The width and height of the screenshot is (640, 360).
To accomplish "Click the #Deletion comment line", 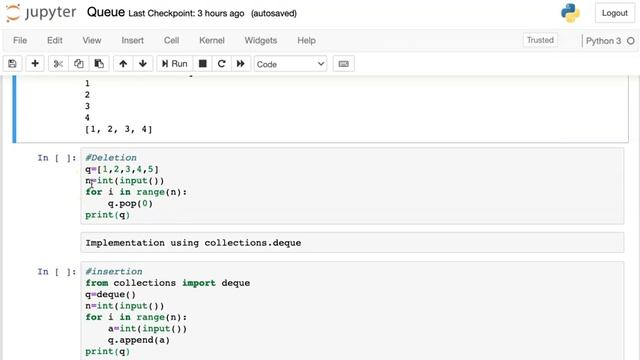I will pos(111,158).
